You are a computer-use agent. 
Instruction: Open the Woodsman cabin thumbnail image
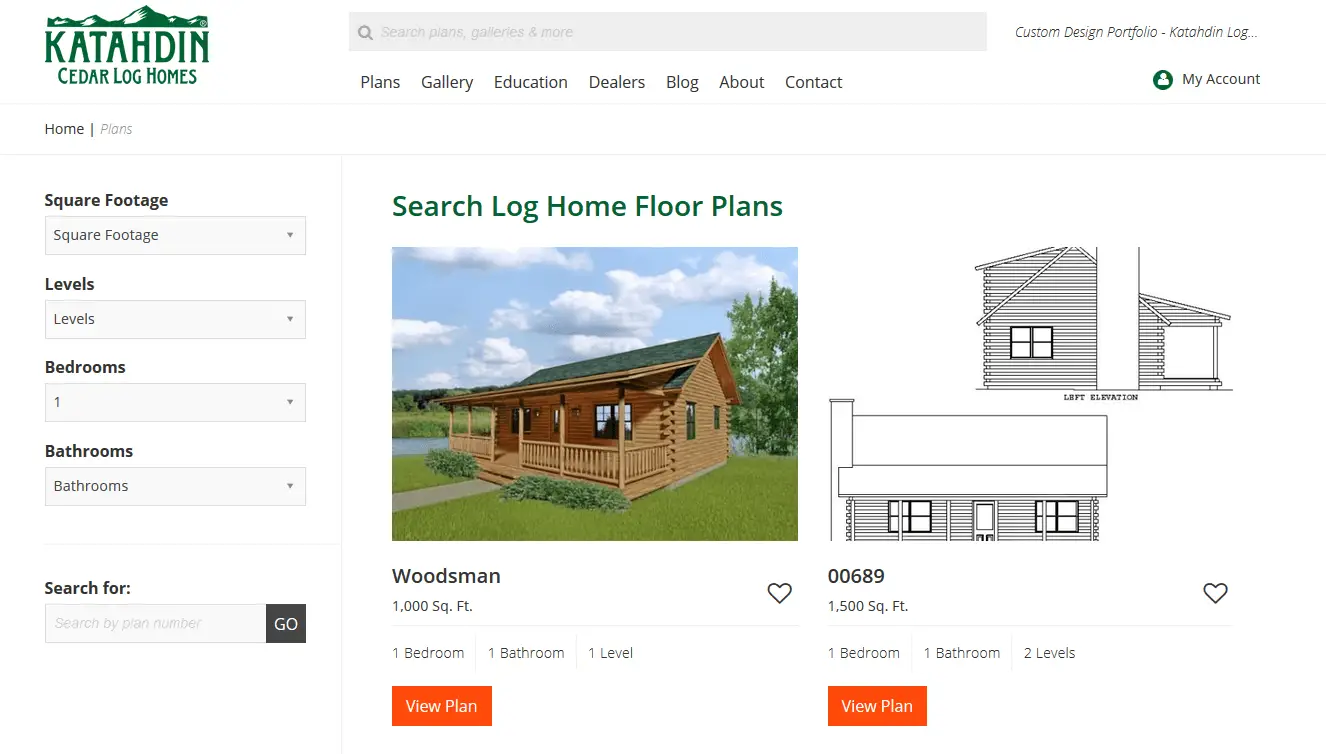595,394
